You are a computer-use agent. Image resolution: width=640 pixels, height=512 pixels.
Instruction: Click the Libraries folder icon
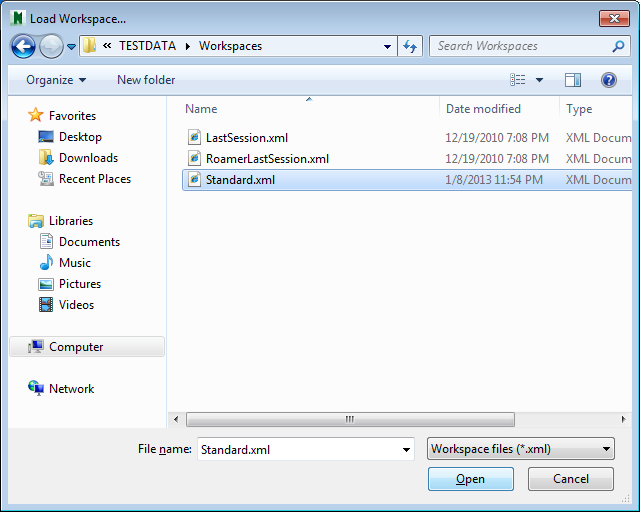coord(36,220)
